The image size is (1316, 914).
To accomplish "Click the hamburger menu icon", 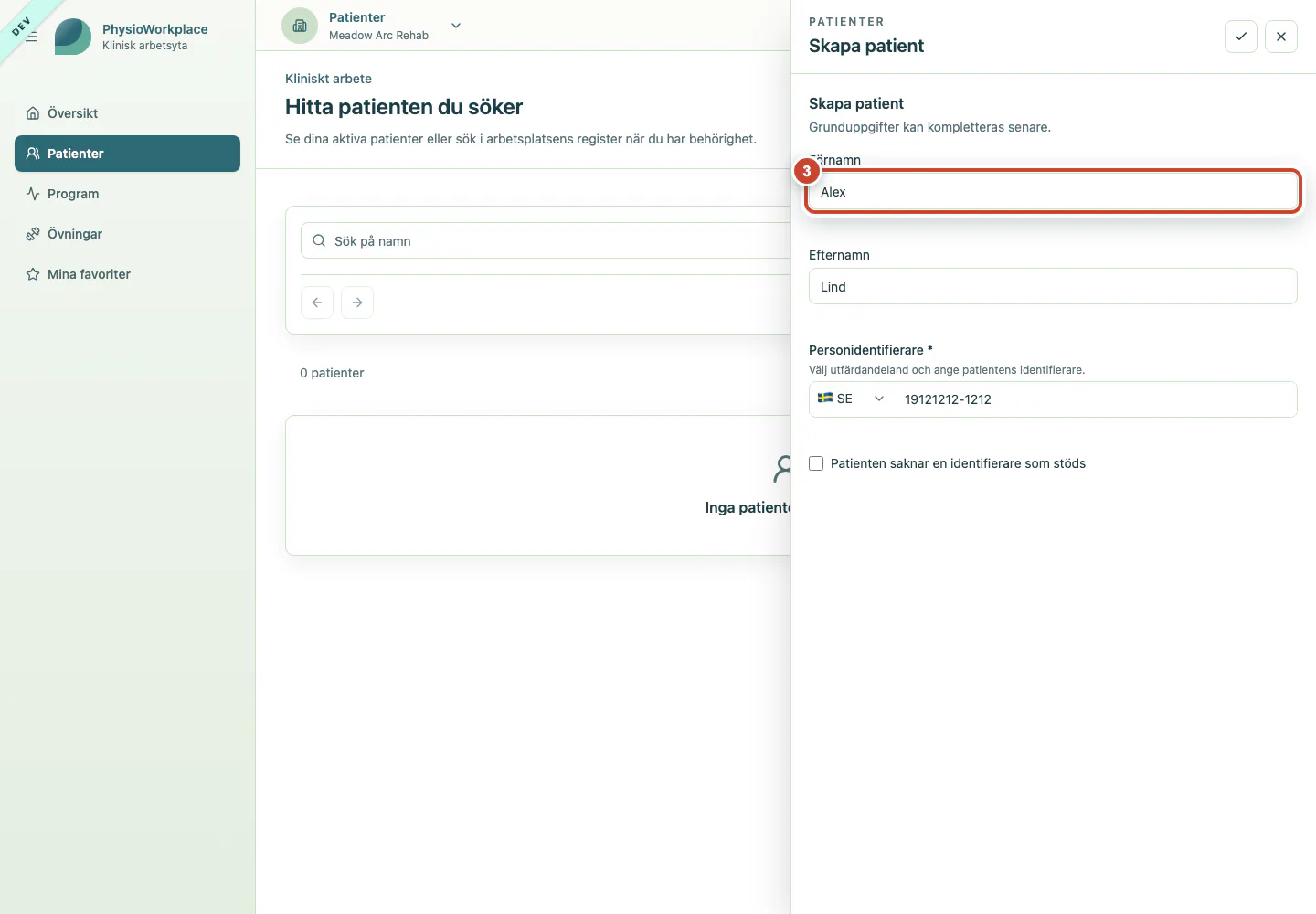I will click(31, 37).
